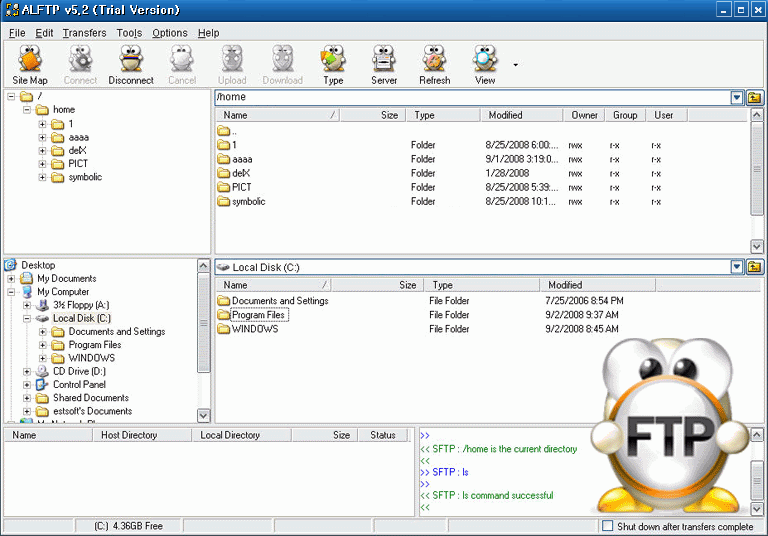The height and width of the screenshot is (536, 768).
Task: Open the Server toolbar icon
Action: 384,65
